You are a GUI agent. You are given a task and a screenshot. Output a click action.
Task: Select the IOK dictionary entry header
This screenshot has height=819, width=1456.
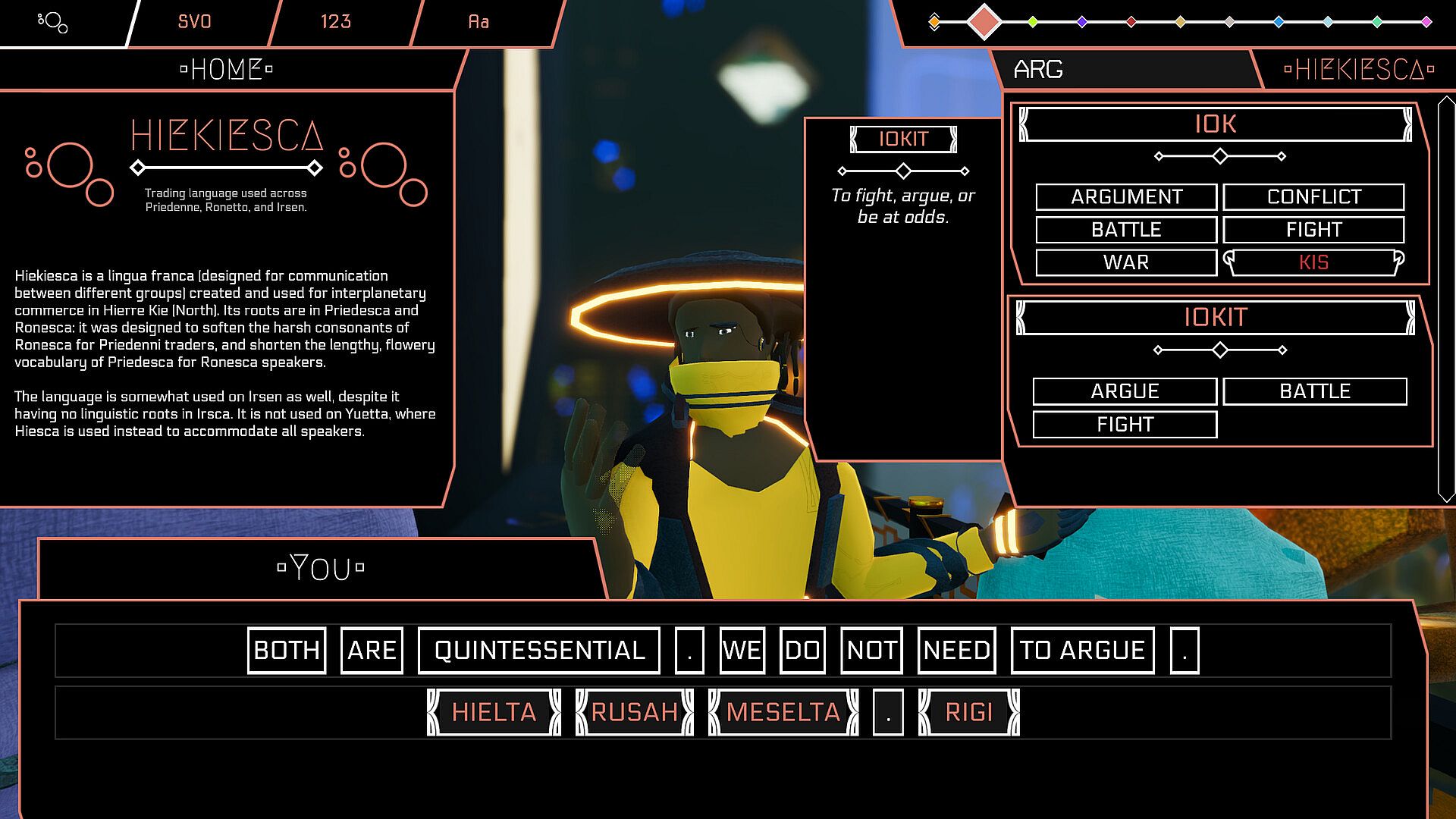pos(1215,124)
